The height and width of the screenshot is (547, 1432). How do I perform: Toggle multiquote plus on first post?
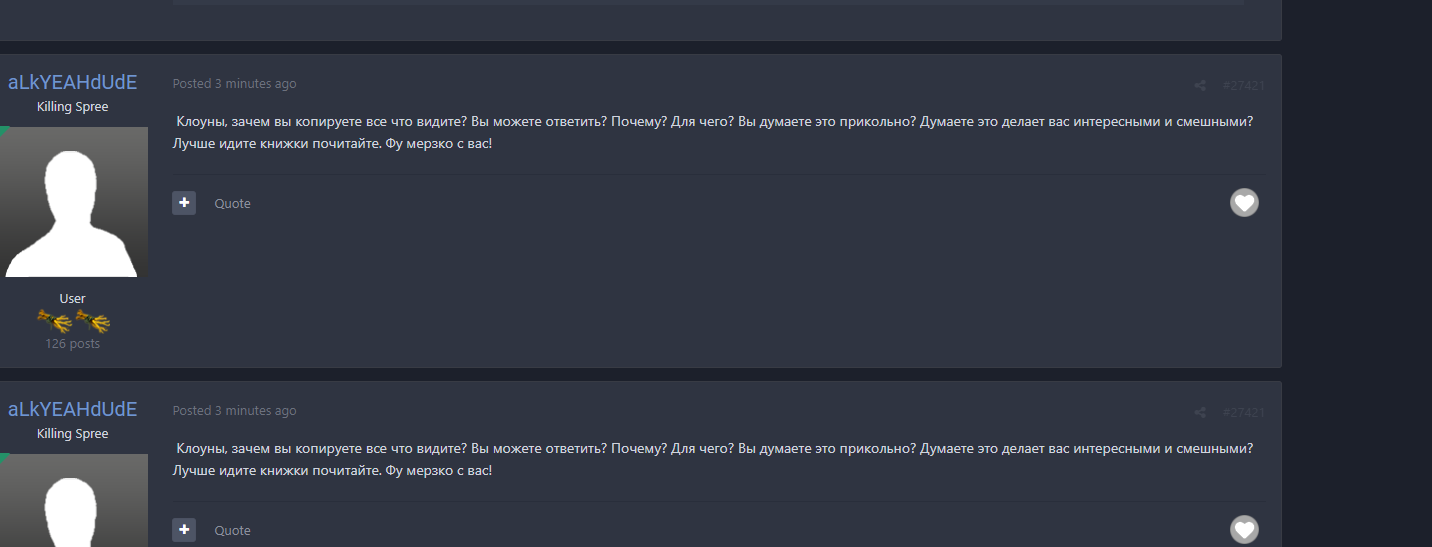(184, 203)
